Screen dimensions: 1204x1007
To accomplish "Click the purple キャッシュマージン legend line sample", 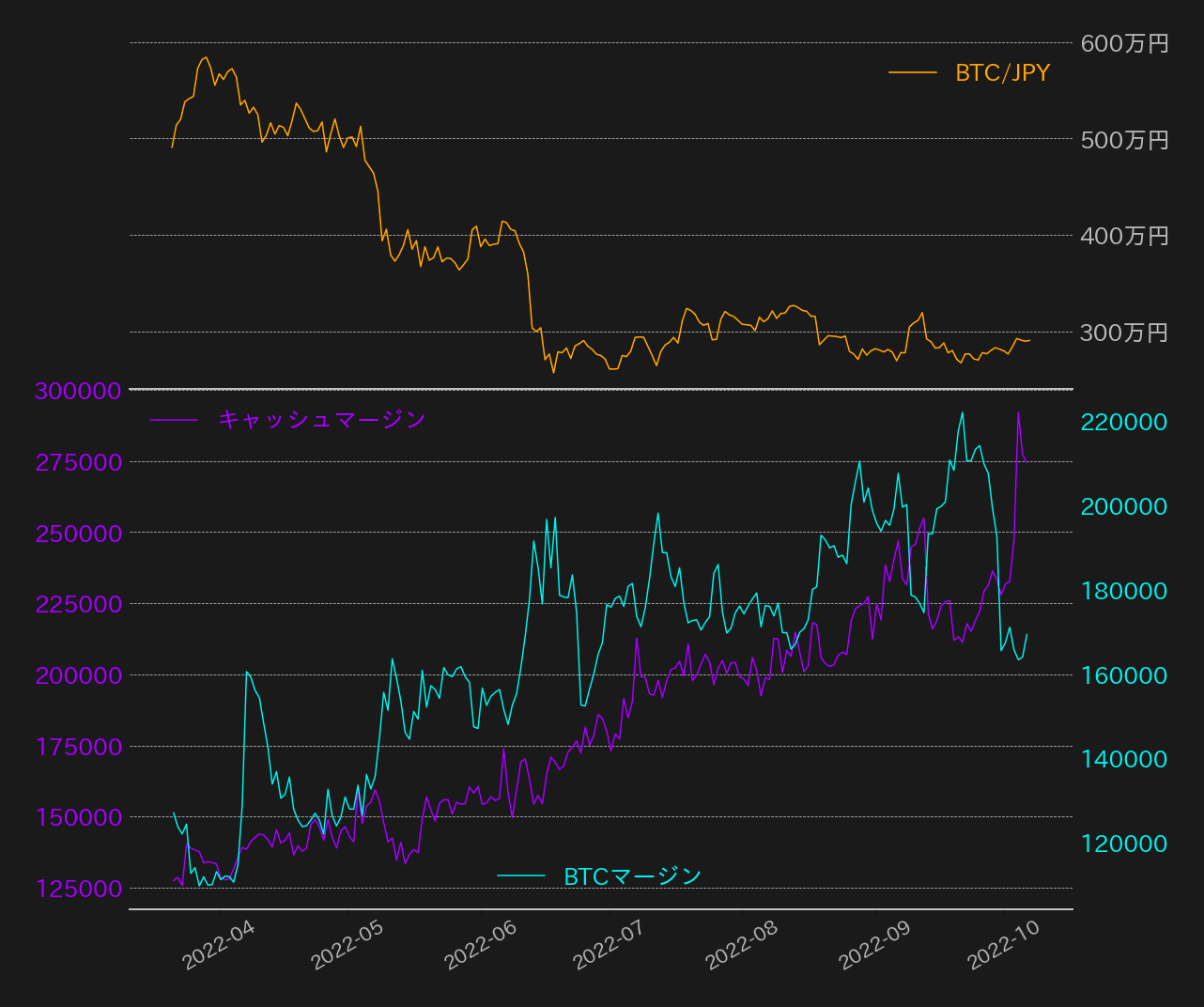I will 174,419.
